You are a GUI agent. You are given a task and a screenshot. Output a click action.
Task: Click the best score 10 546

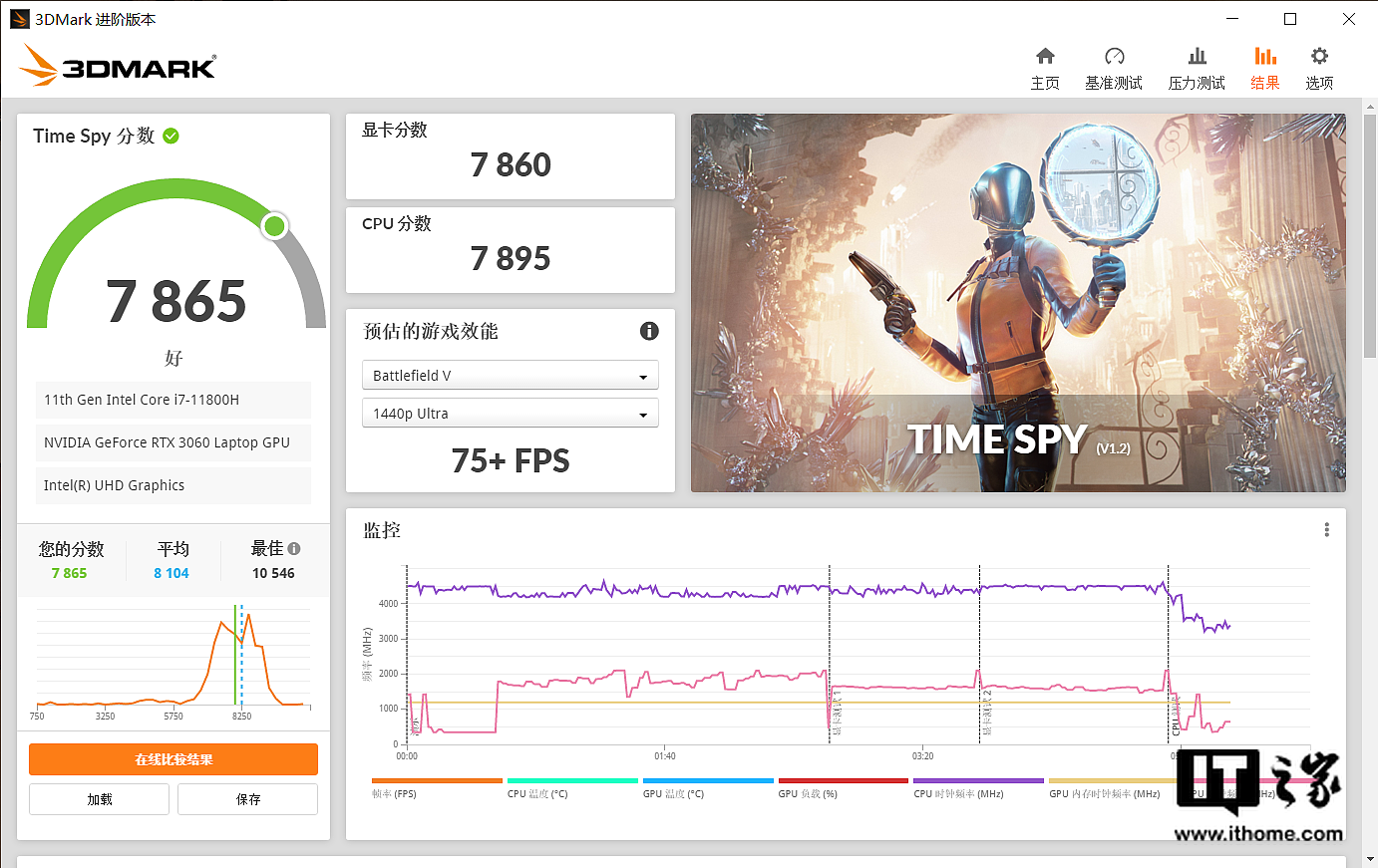(x=273, y=573)
